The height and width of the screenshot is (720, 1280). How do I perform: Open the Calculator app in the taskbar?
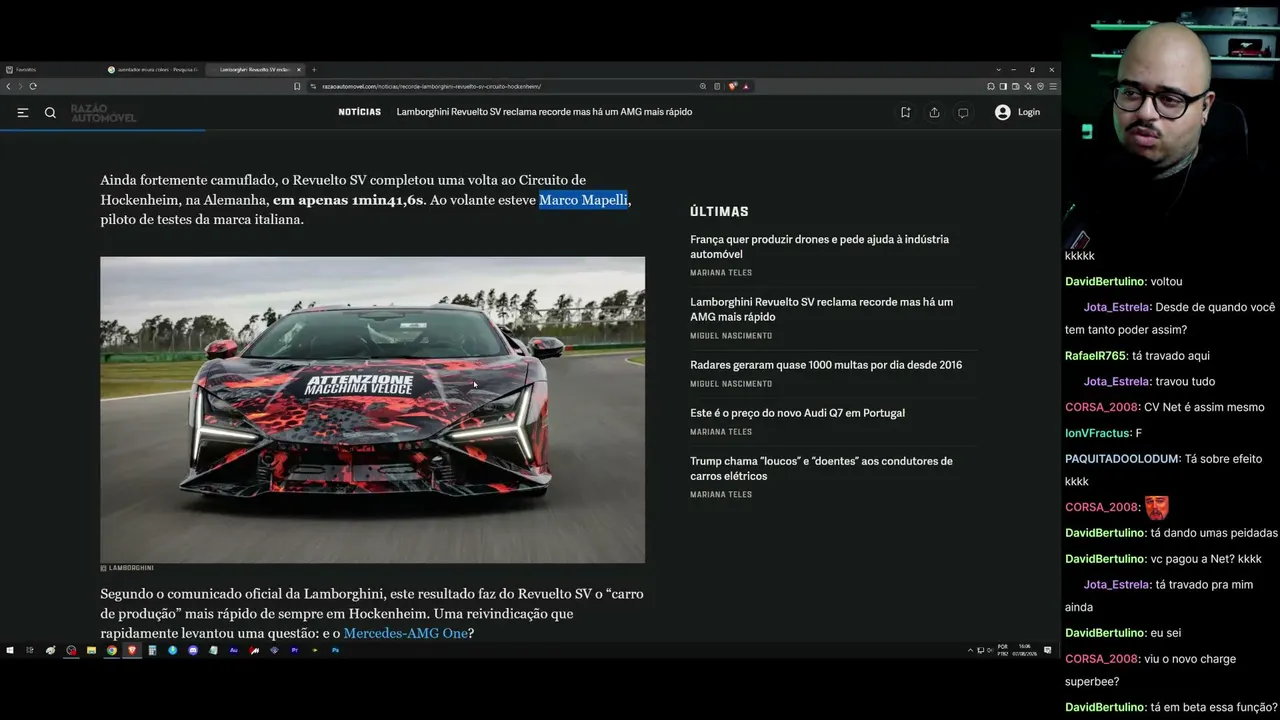[152, 650]
